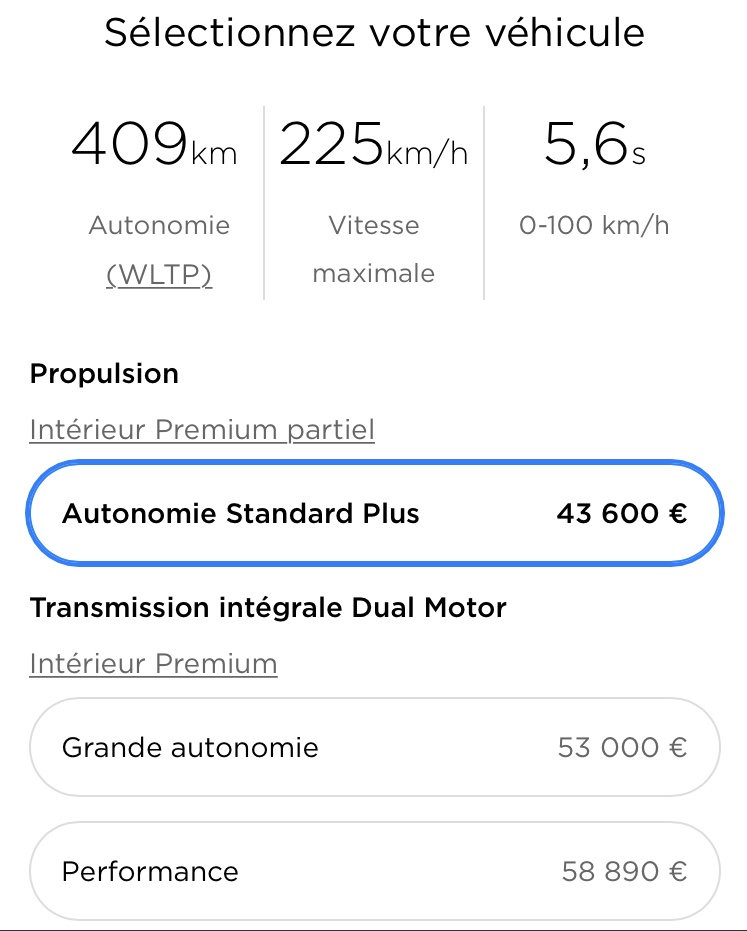Open Intérieur Premium link under Dual Motor

click(153, 663)
